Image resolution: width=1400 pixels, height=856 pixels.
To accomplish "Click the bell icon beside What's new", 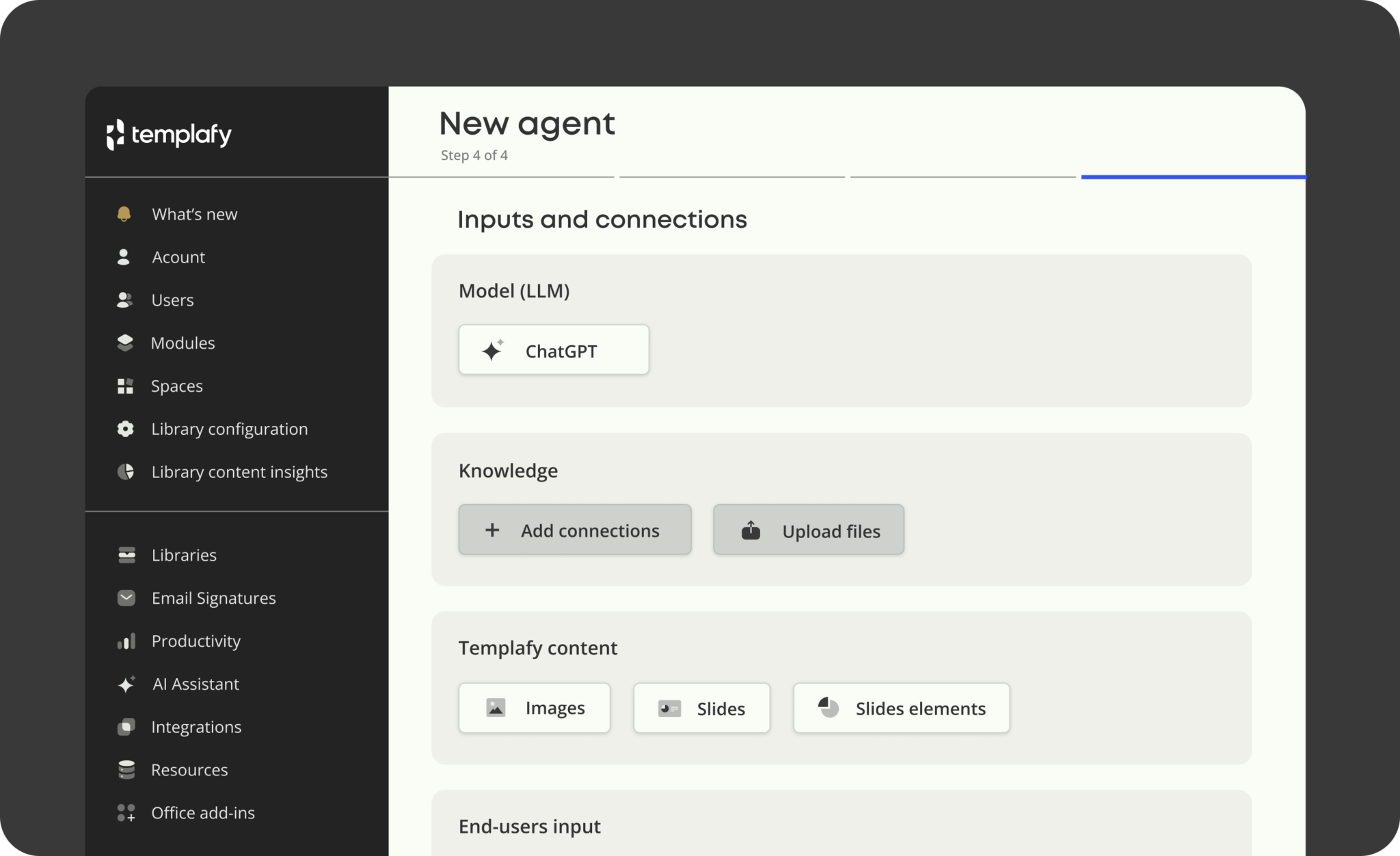I will click(124, 214).
